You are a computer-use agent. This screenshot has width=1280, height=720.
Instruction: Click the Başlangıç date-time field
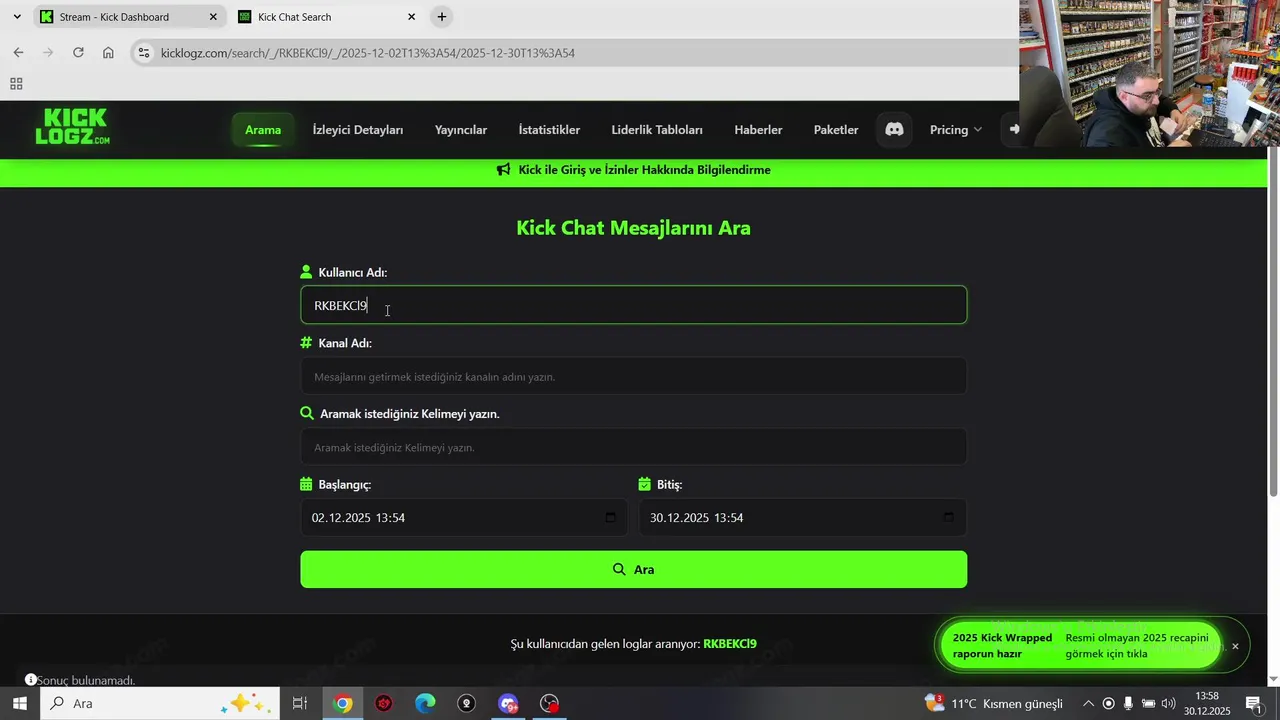(x=464, y=518)
